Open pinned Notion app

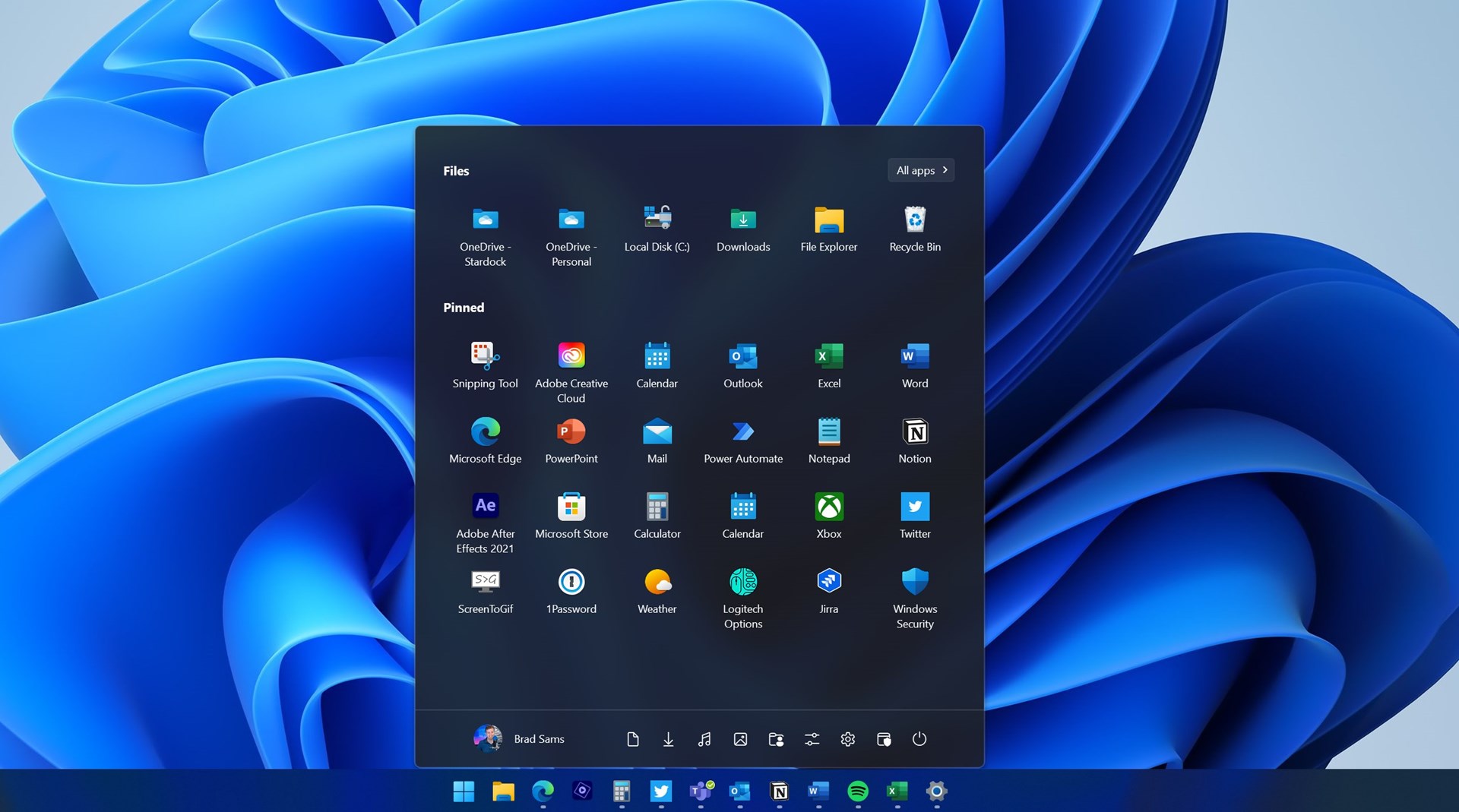[x=915, y=441]
